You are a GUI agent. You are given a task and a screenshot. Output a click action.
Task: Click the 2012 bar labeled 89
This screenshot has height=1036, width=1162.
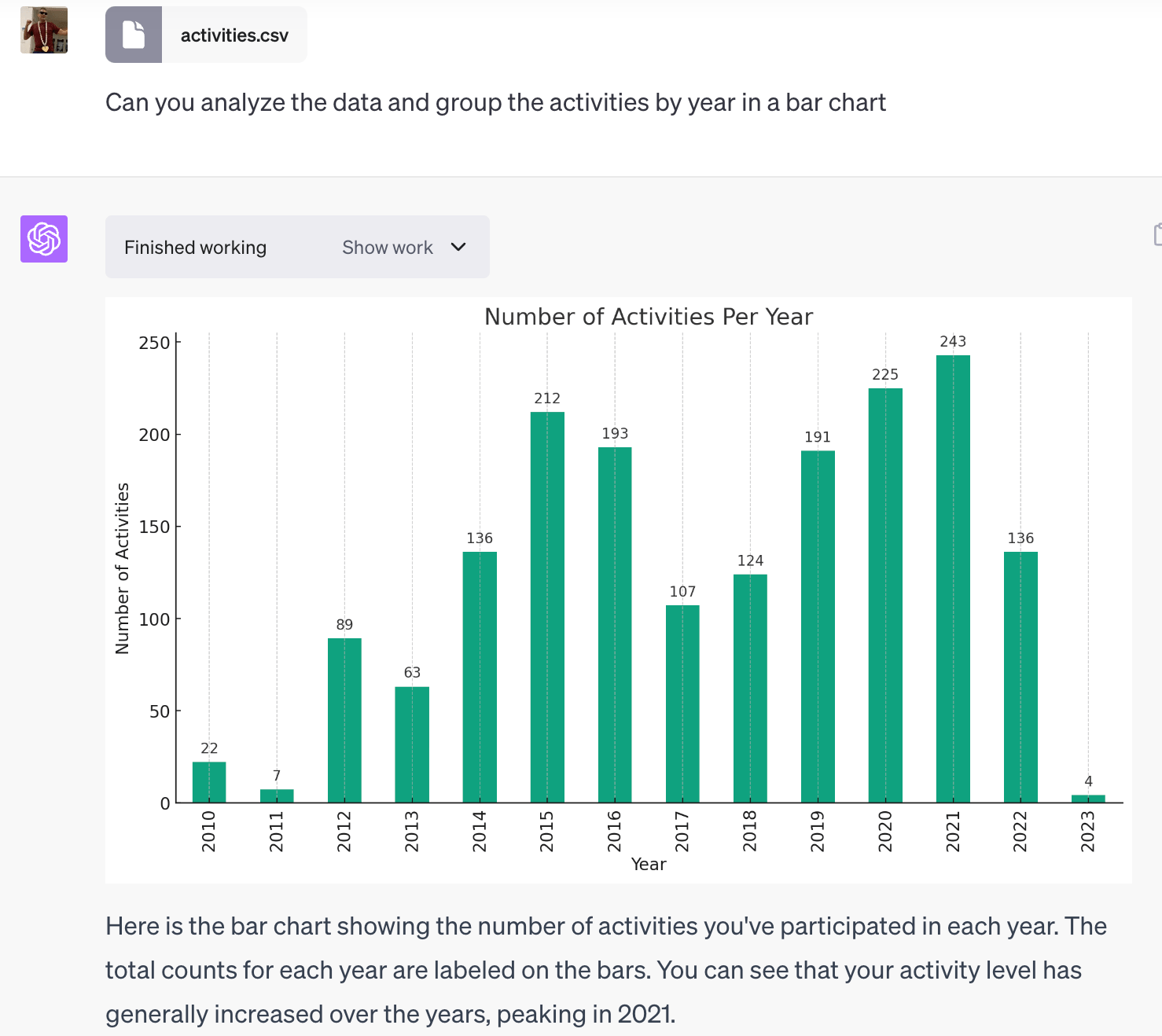344,720
